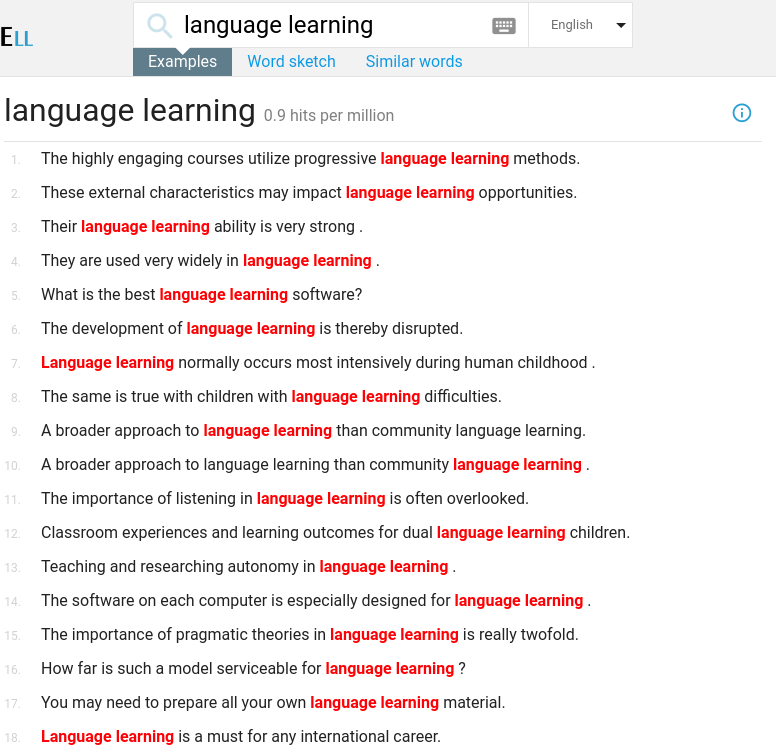Click the highlighted keyword in sentence 12

(500, 533)
